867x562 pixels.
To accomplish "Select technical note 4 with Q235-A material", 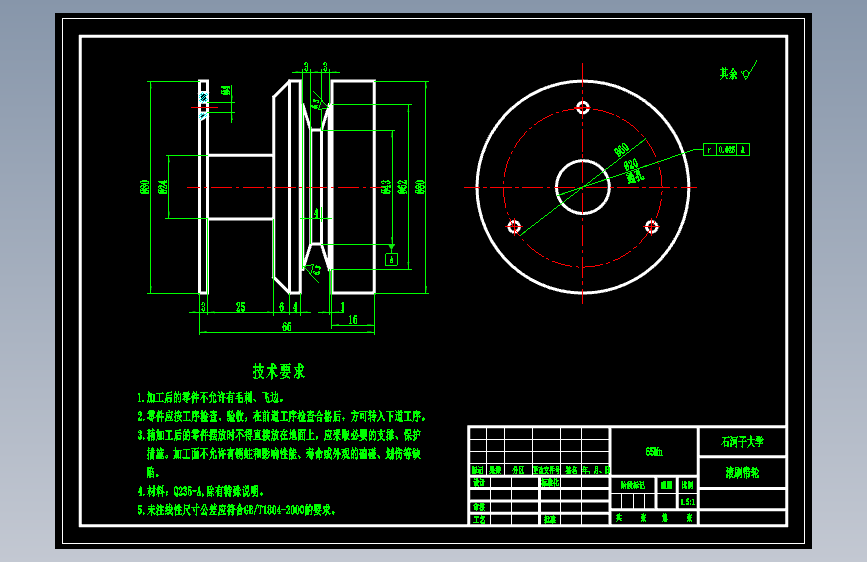I will [x=201, y=491].
